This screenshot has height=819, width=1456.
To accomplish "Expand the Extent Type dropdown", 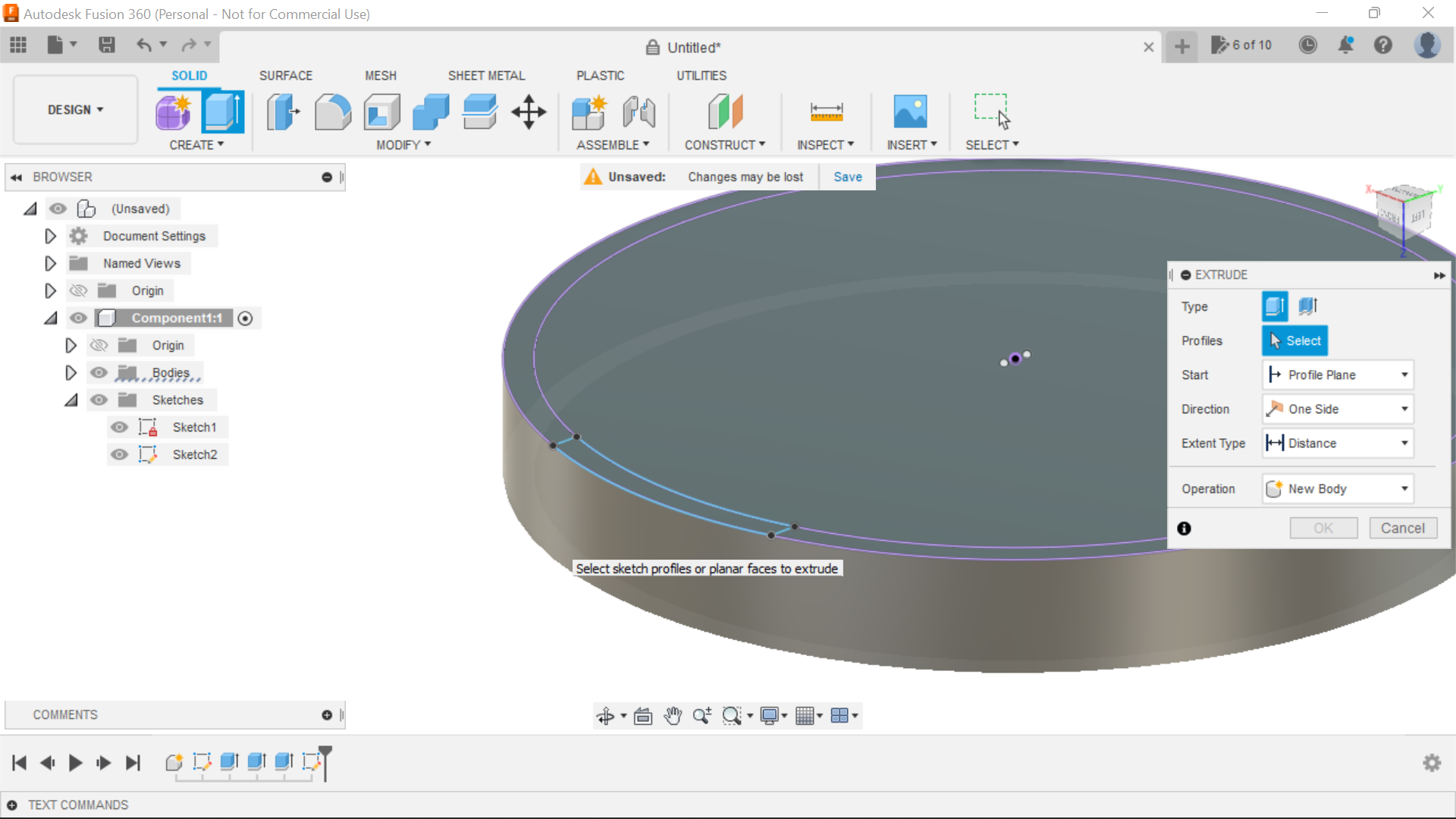I will (1405, 443).
